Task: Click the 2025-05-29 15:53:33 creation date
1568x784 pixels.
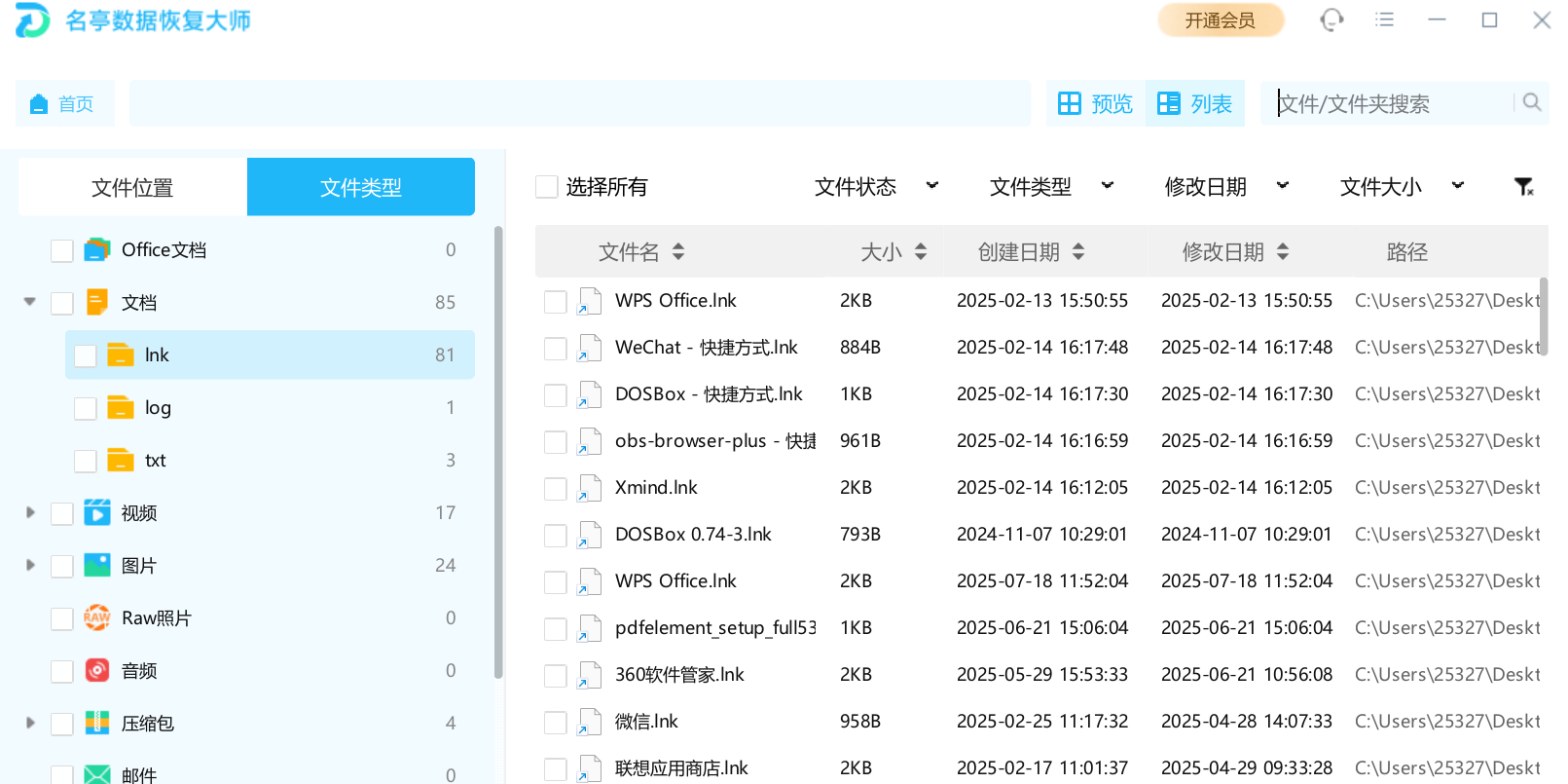Action: (1042, 675)
